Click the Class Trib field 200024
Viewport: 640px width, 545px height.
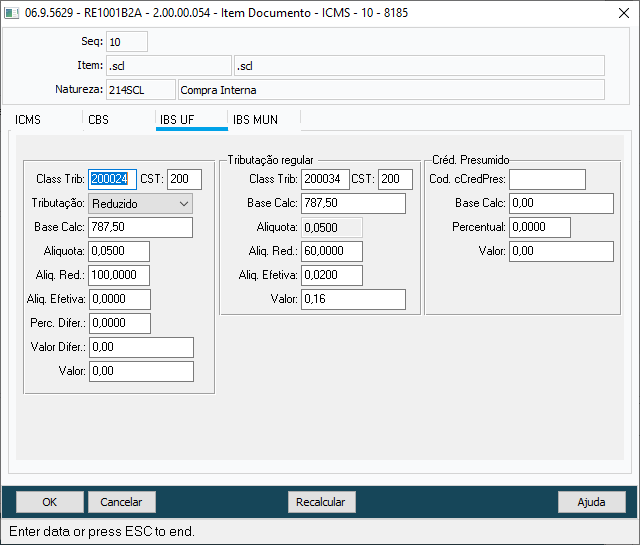(x=112, y=179)
